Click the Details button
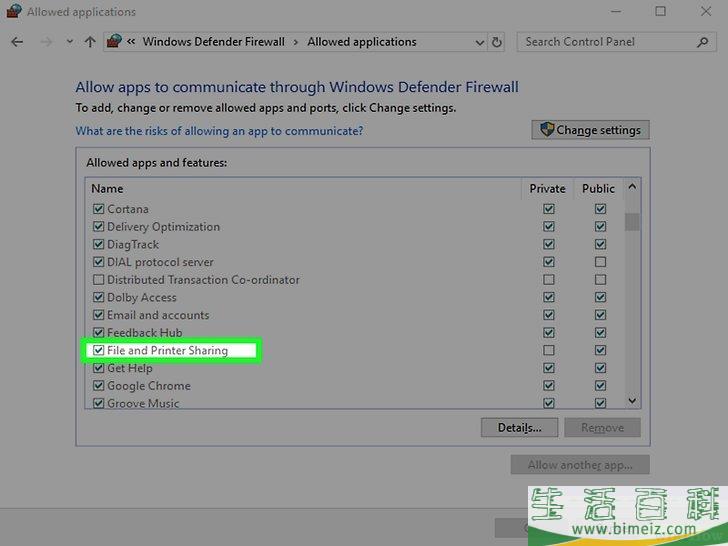This screenshot has width=728, height=546. tap(519, 428)
